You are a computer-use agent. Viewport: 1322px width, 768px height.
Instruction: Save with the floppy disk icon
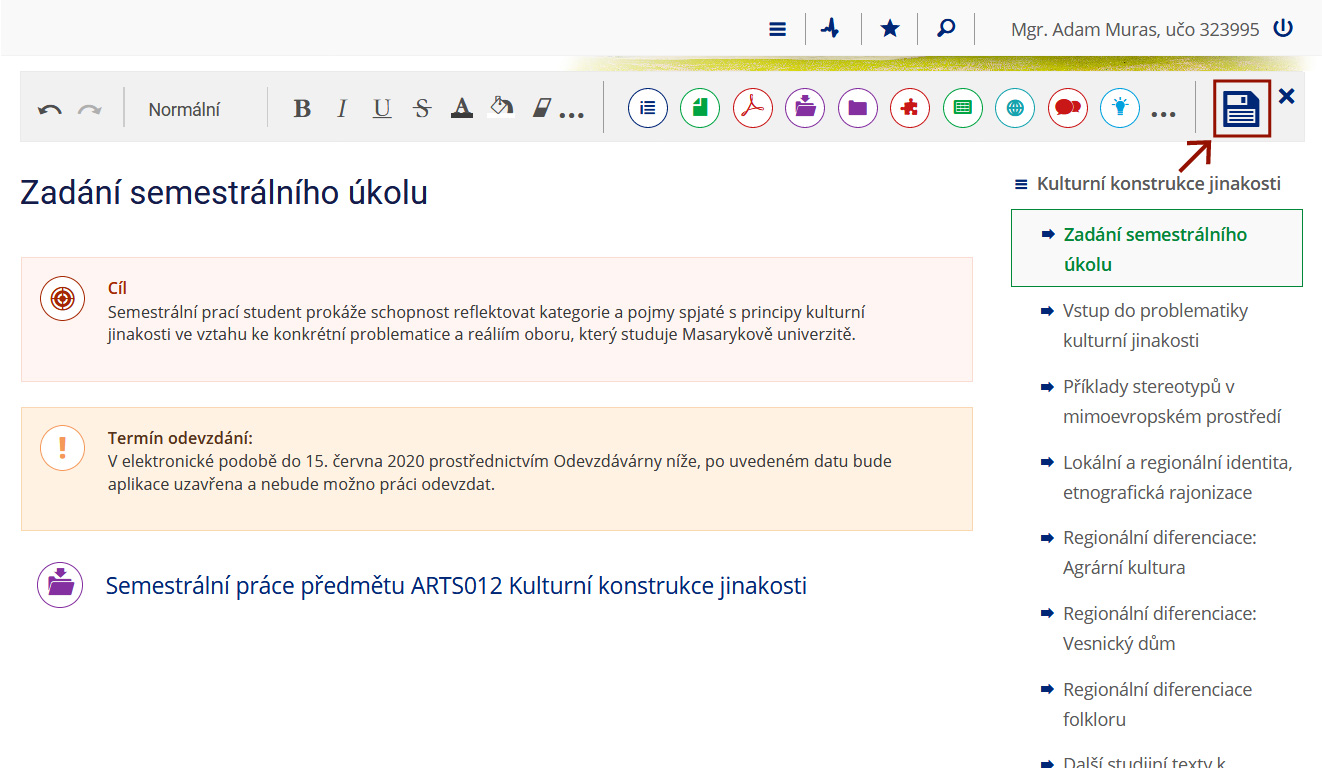[x=1242, y=109]
